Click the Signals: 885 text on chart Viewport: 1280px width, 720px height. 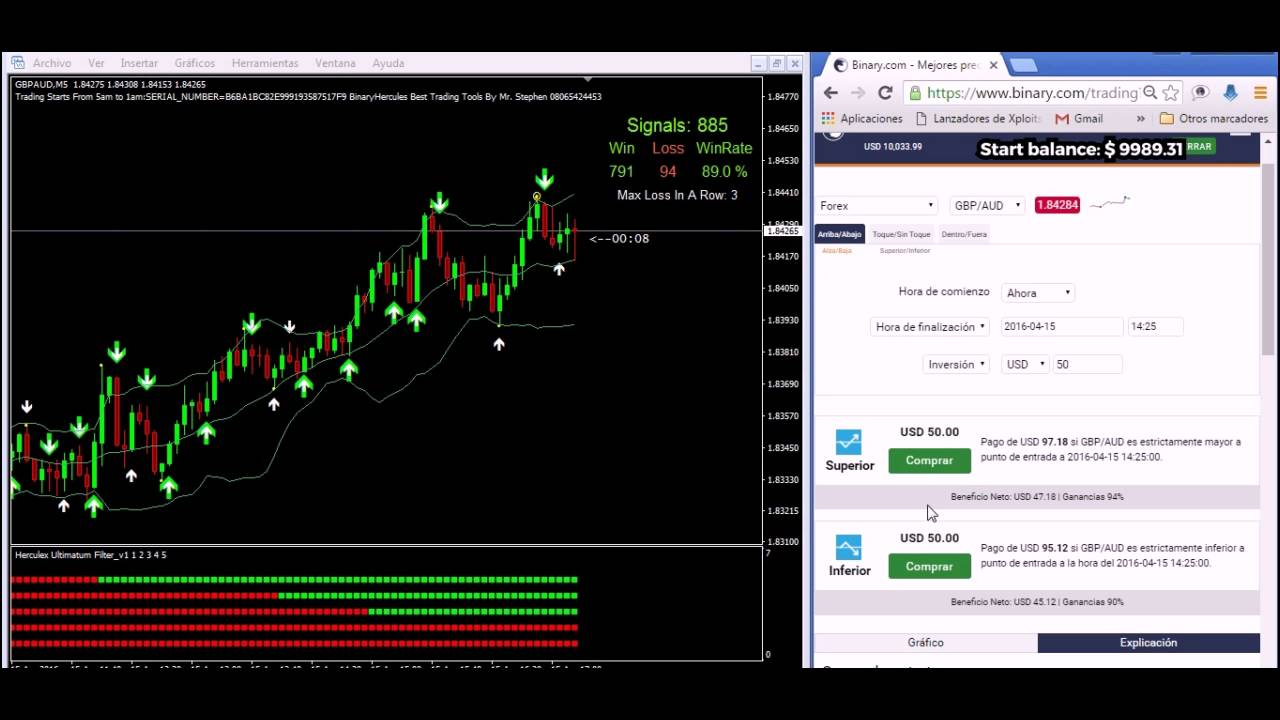(x=677, y=125)
